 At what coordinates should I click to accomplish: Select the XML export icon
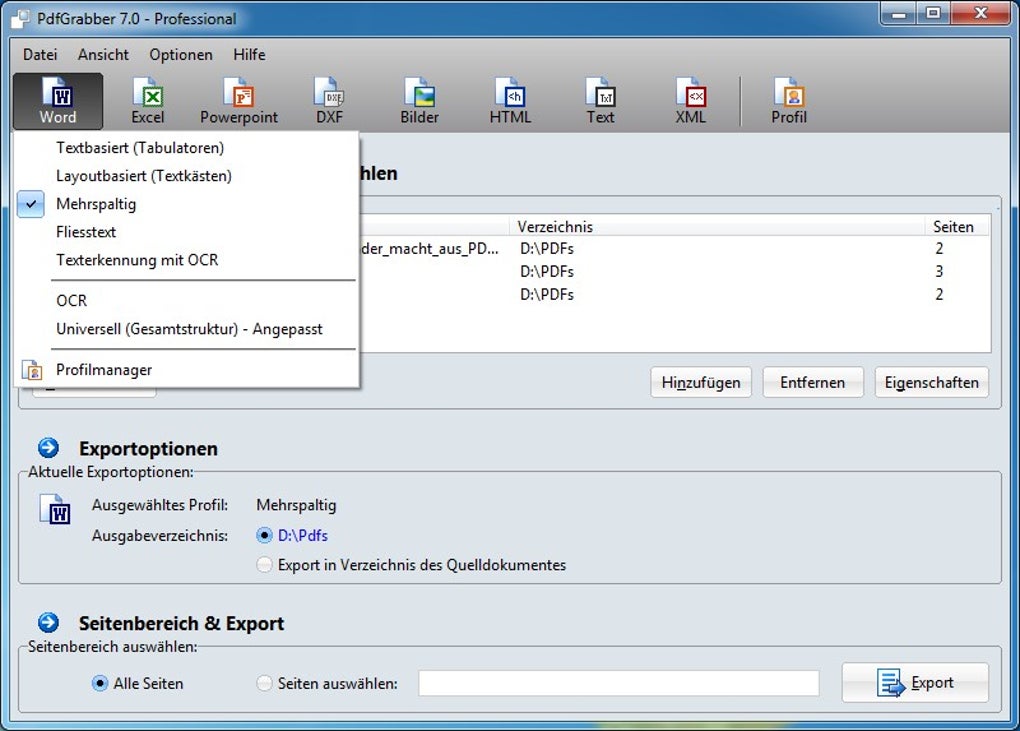point(691,101)
